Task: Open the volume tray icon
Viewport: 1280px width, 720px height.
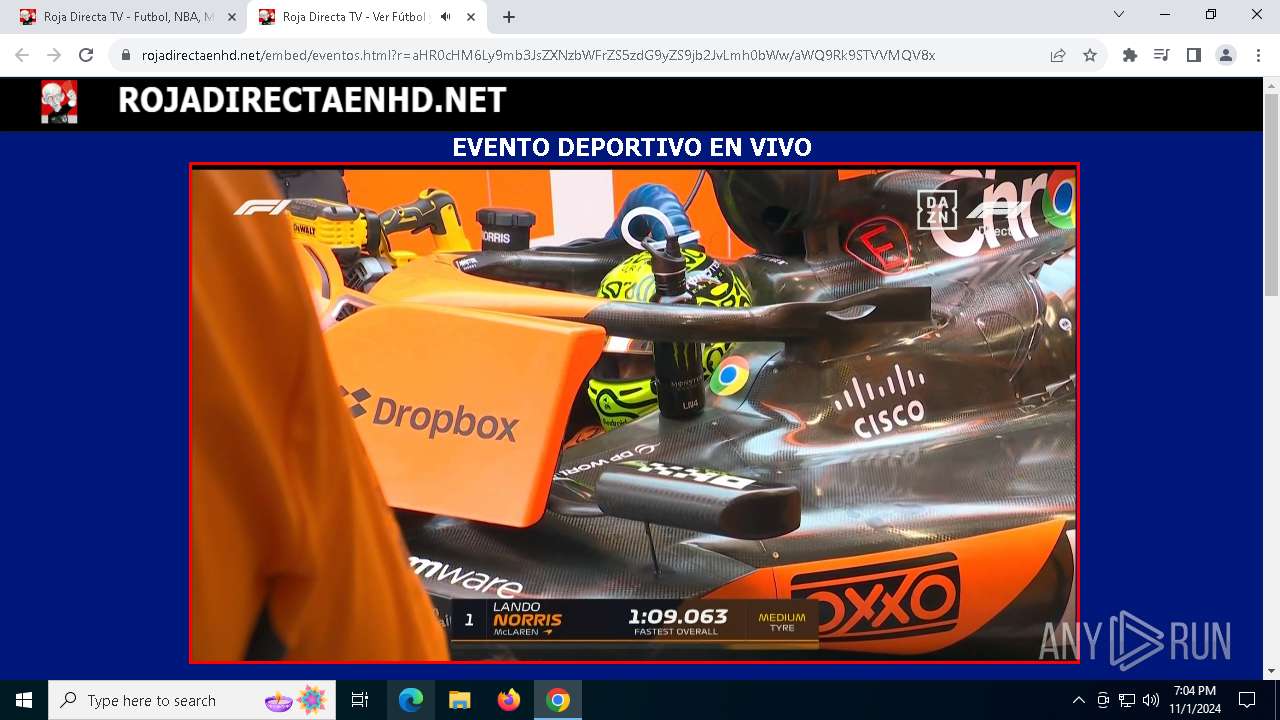Action: 1151,700
